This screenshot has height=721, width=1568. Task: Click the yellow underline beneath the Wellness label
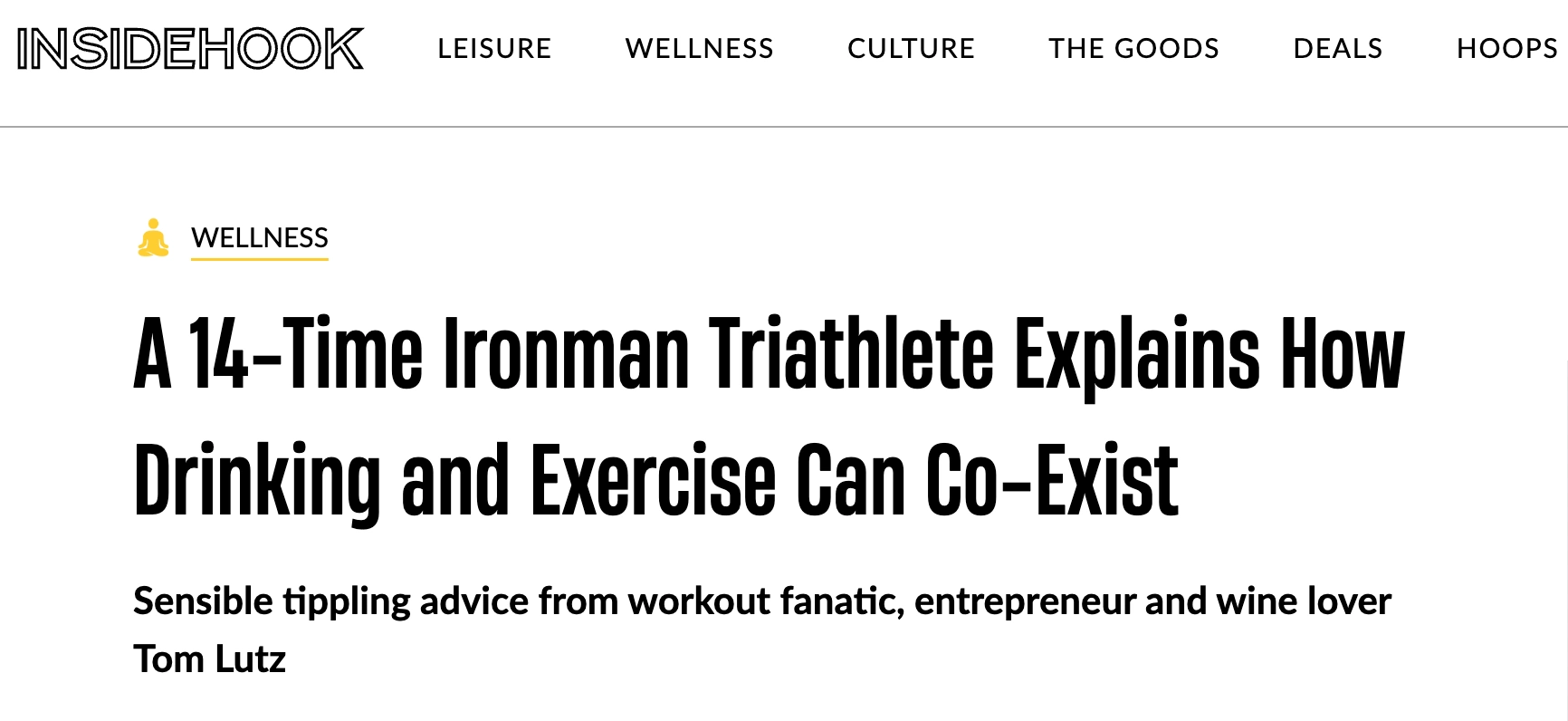click(259, 259)
